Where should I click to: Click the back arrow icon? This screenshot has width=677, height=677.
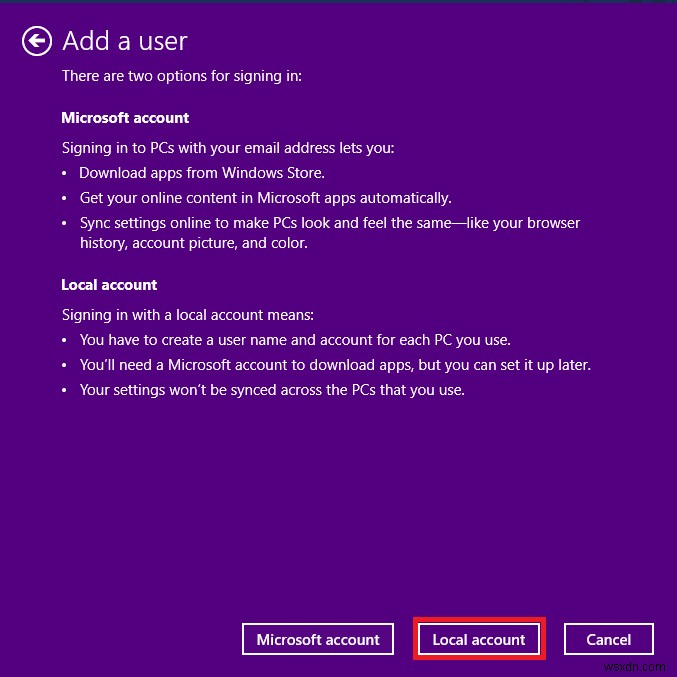(37, 41)
